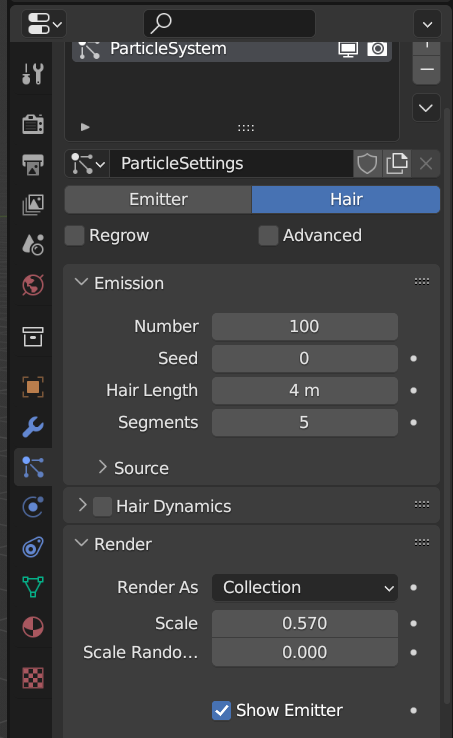Open the World properties tab
The height and width of the screenshot is (738, 453).
click(x=33, y=285)
